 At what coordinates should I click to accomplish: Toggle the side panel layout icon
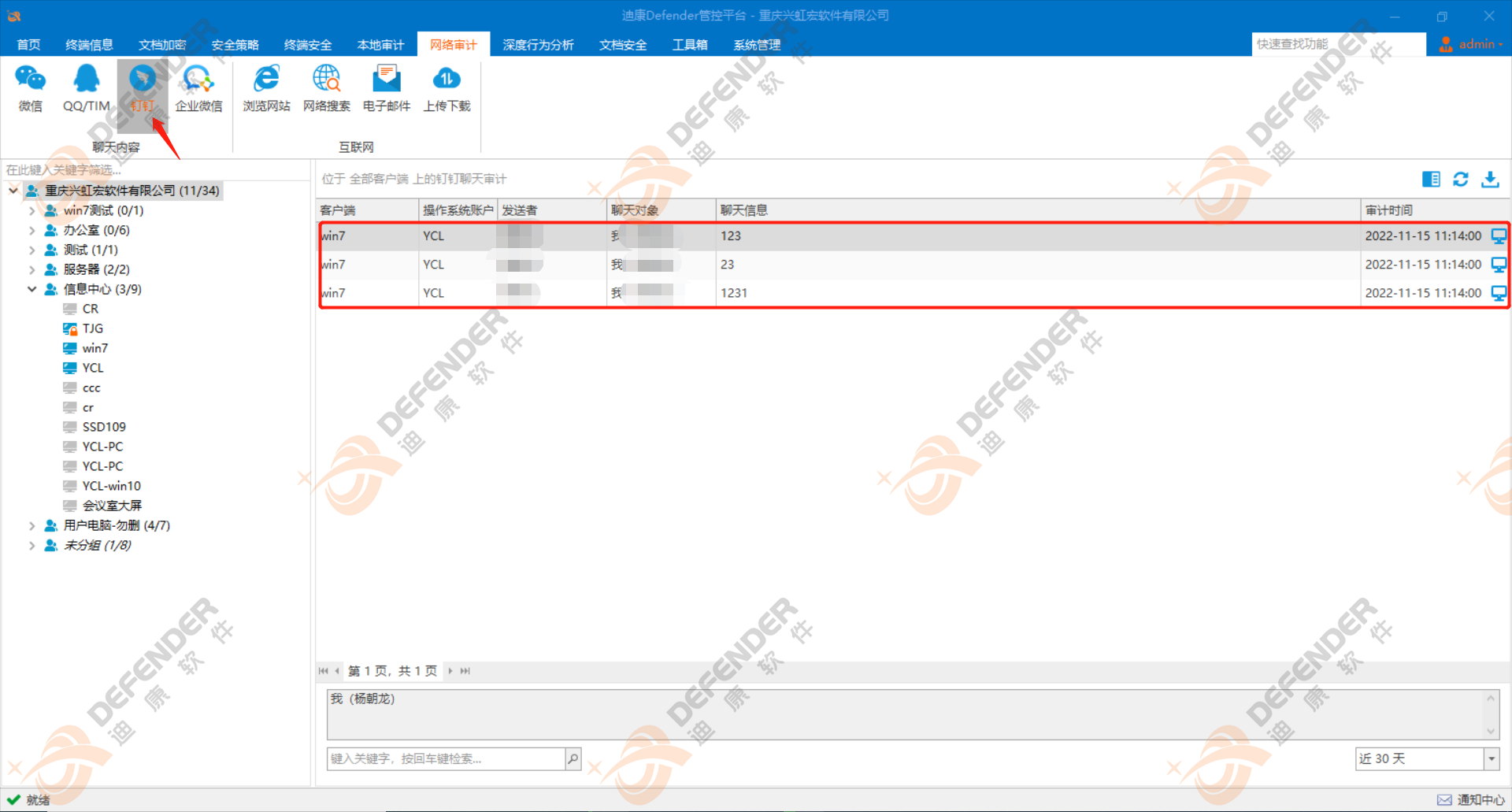tap(1431, 180)
